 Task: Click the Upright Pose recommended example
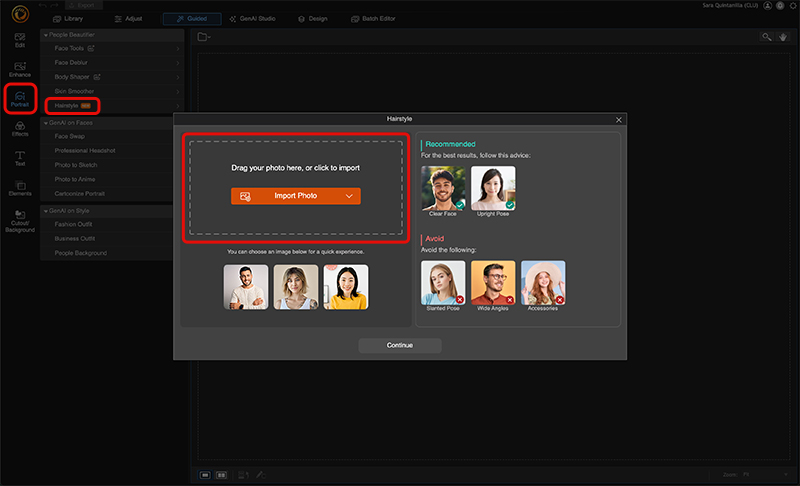tap(493, 188)
